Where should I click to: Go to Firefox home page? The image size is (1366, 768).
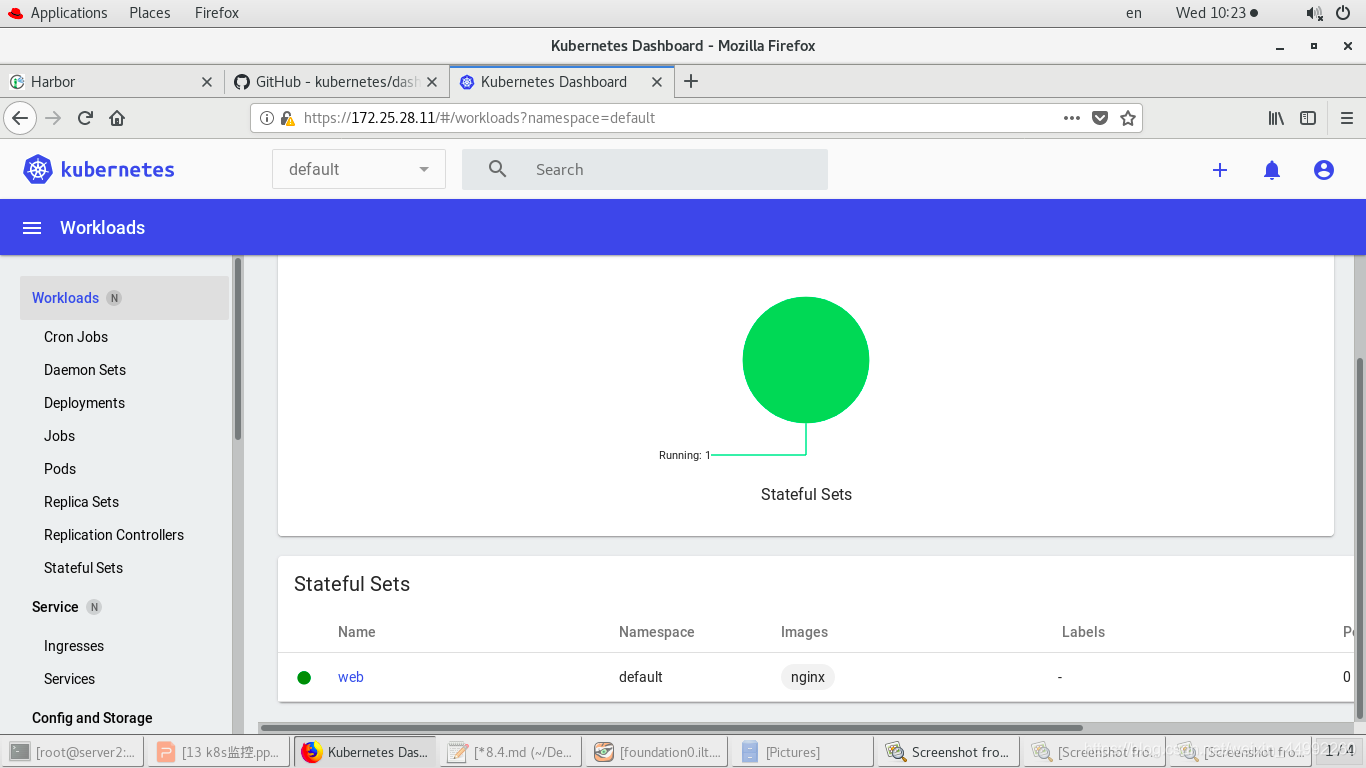pyautogui.click(x=117, y=118)
